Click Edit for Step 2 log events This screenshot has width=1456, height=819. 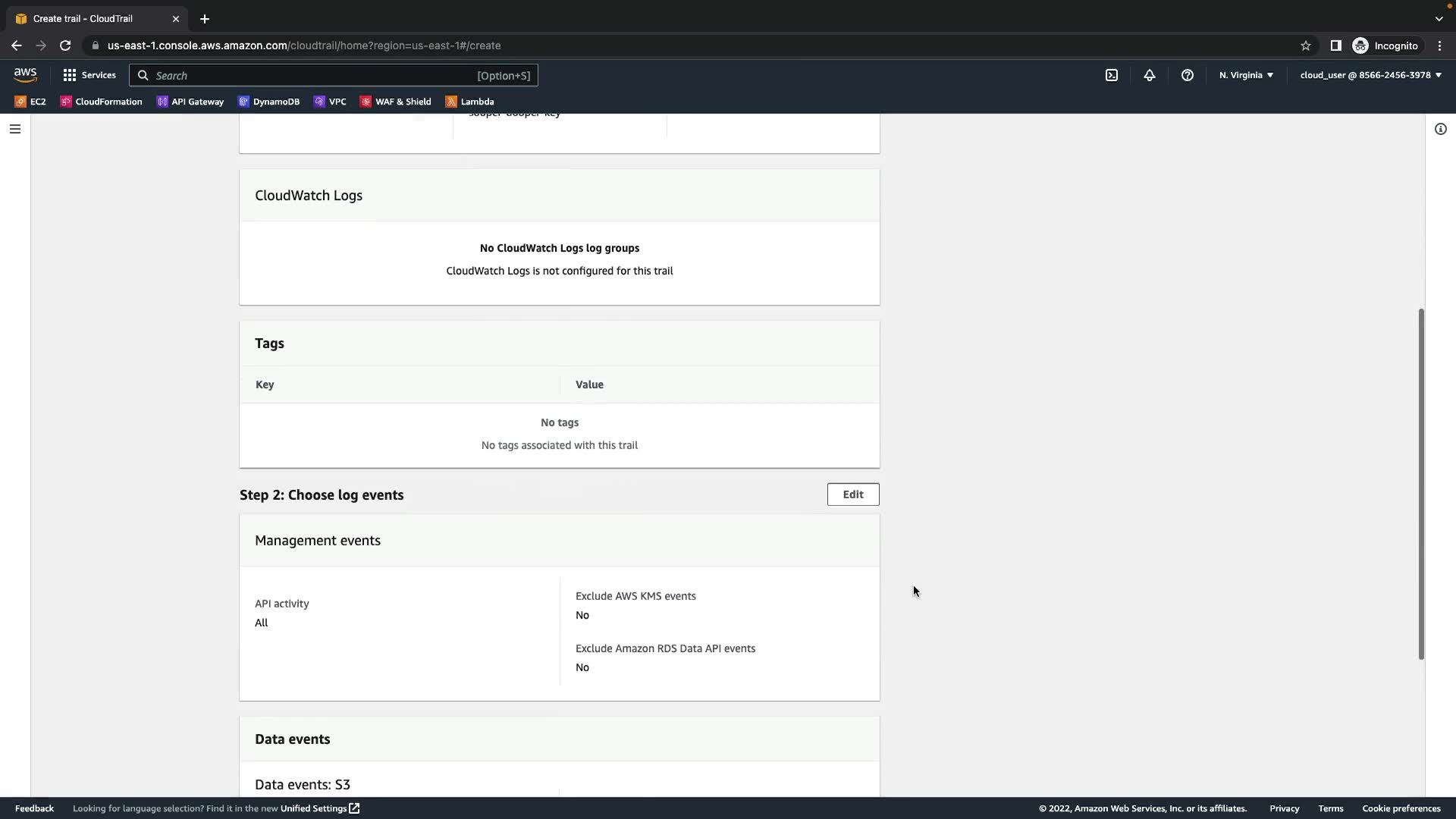853,494
